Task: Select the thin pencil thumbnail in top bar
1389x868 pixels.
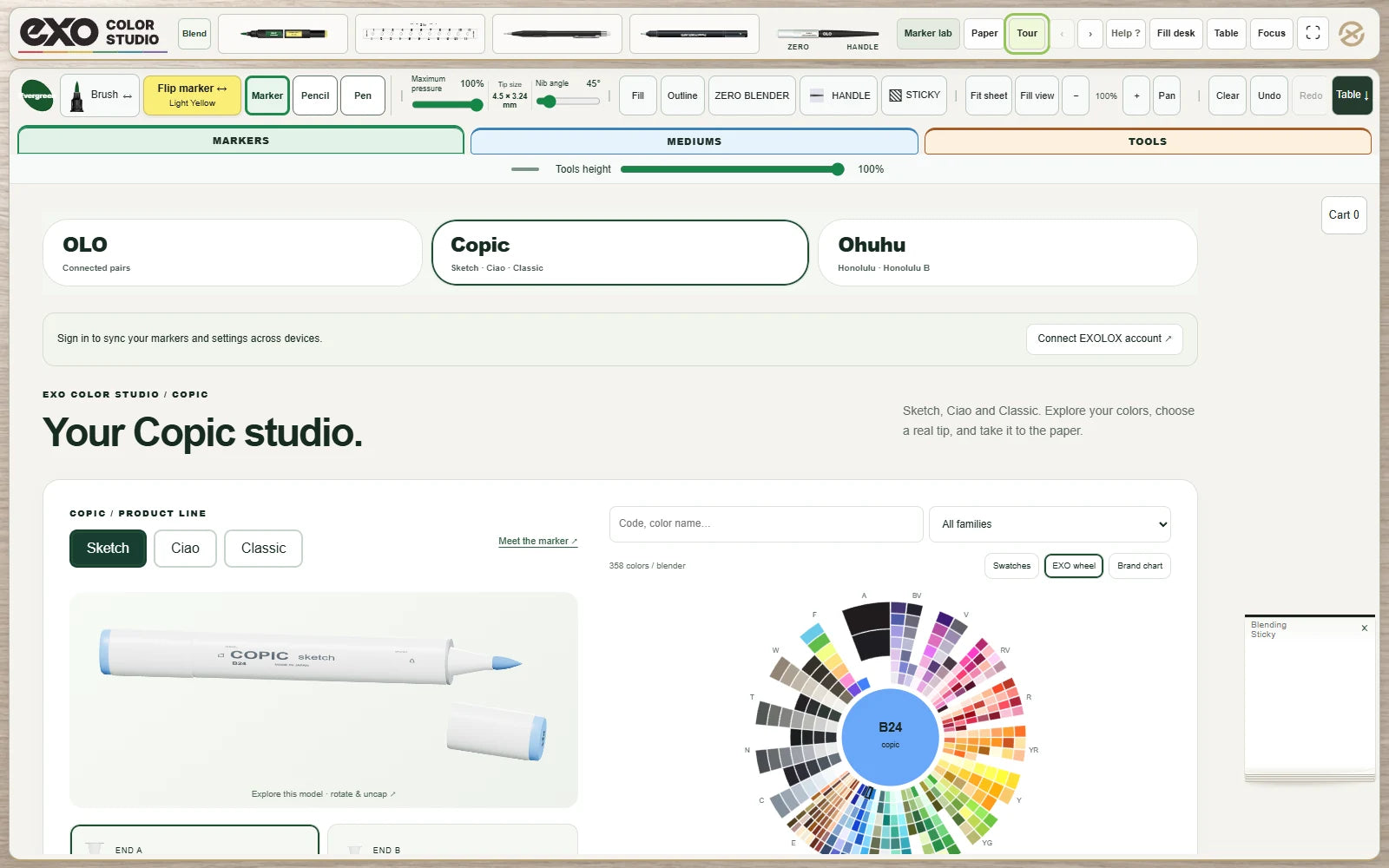Action: pyautogui.click(x=557, y=34)
